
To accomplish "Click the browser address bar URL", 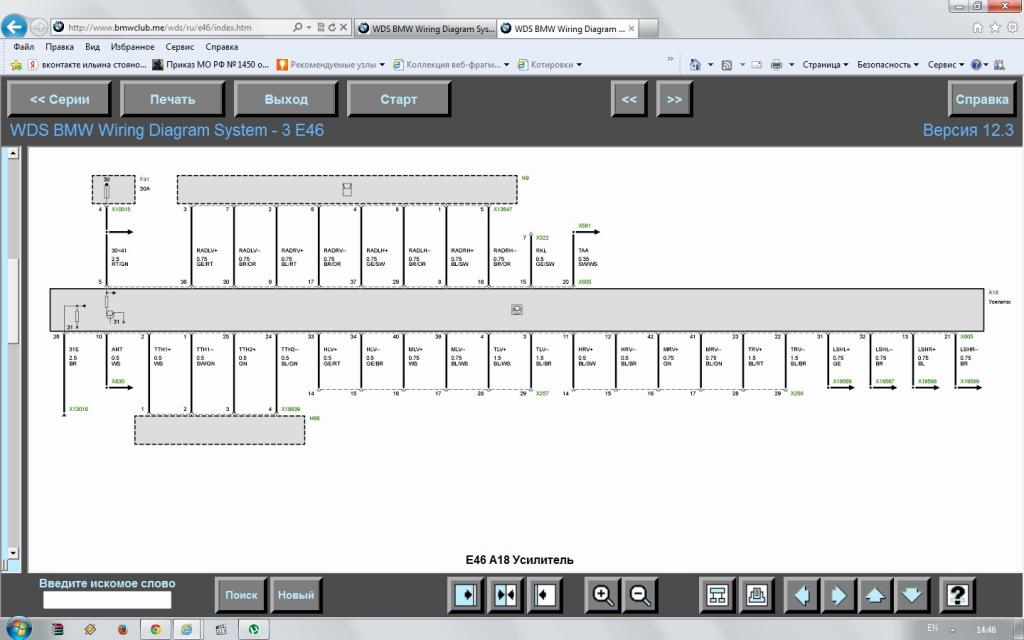I will pos(160,27).
